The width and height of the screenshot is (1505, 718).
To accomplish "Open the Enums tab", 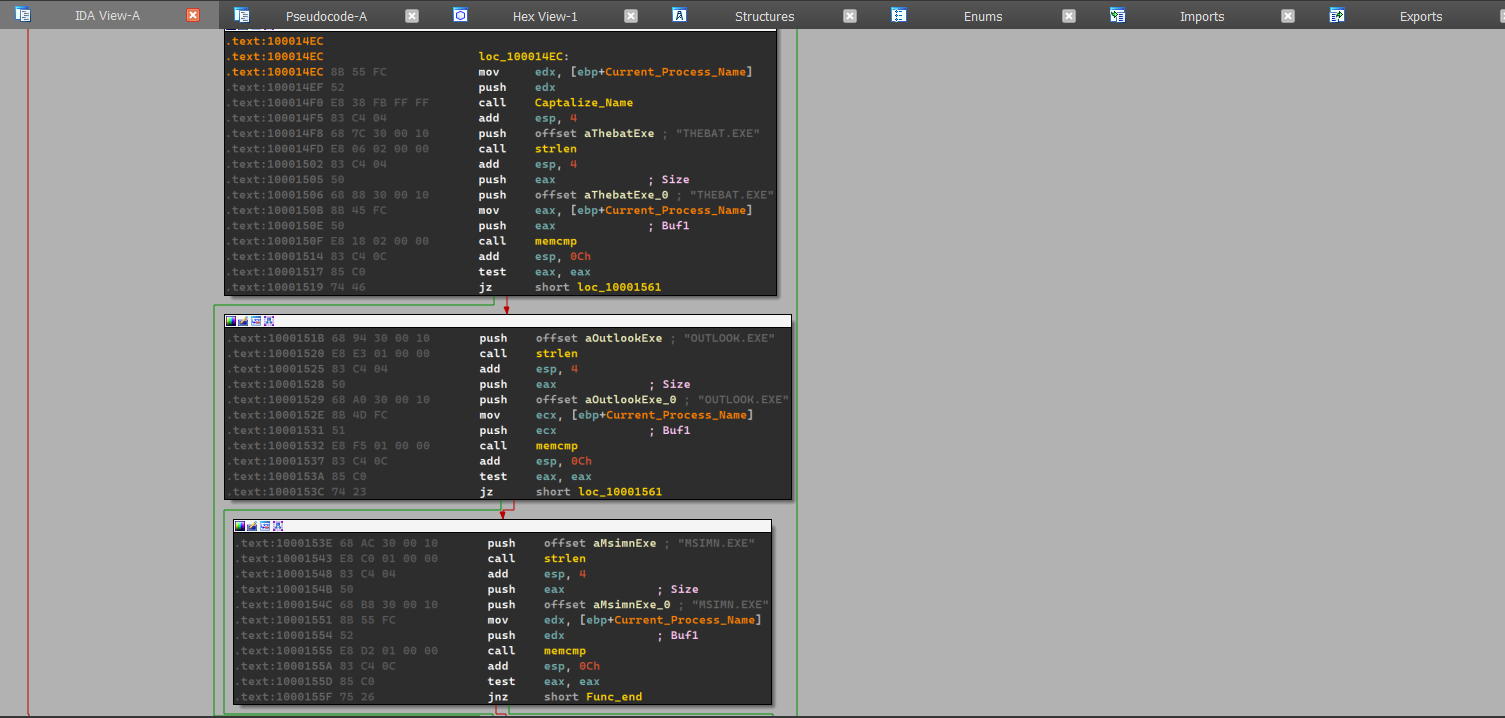I will 983,16.
